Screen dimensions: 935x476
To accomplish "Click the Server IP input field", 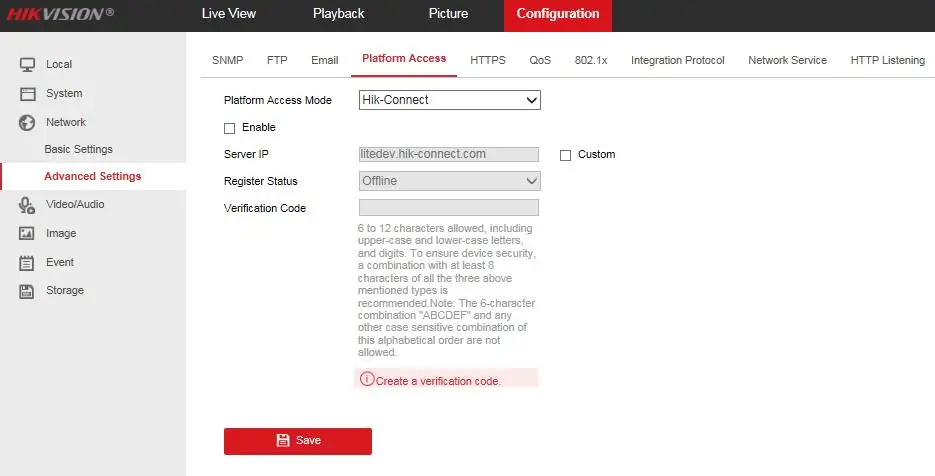I will coord(448,154).
